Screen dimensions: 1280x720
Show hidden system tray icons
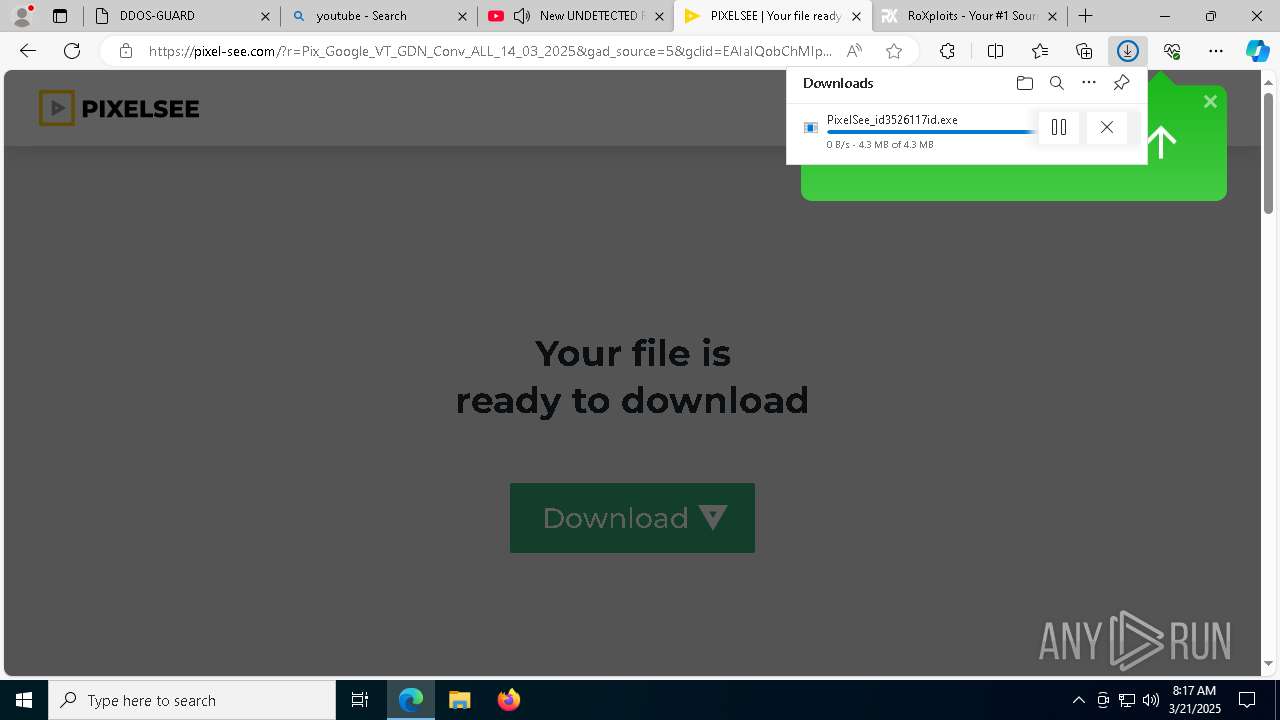tap(1078, 700)
